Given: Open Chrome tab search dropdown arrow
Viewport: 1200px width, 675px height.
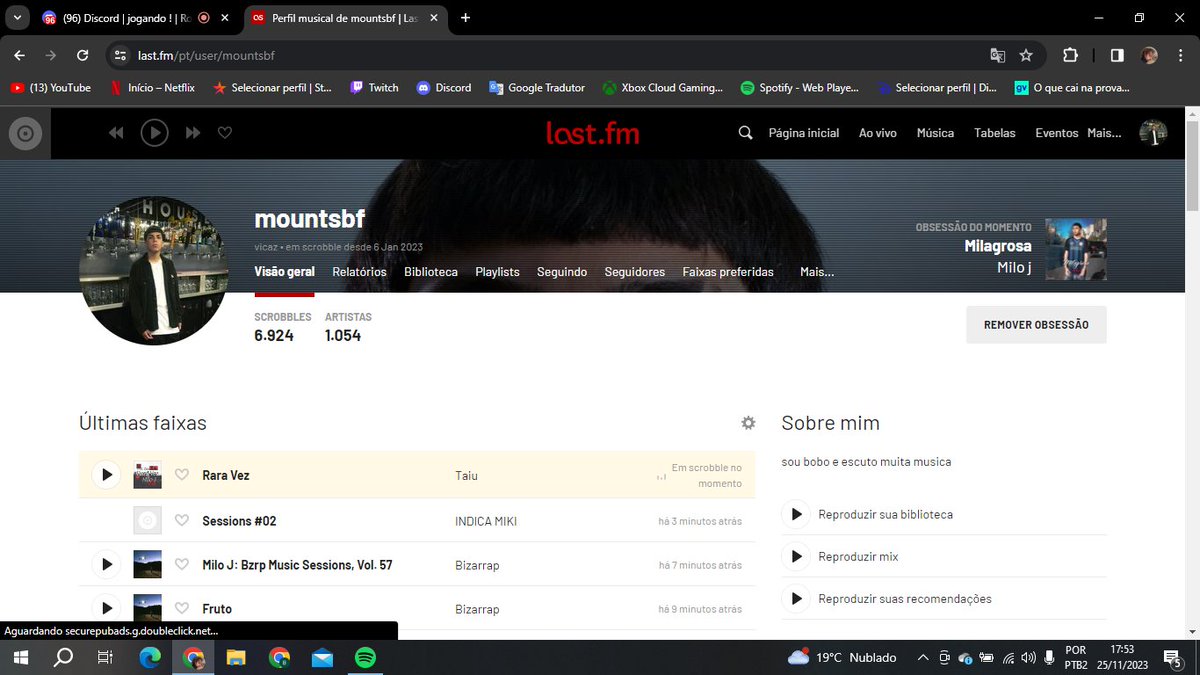Looking at the screenshot, I should [15, 18].
